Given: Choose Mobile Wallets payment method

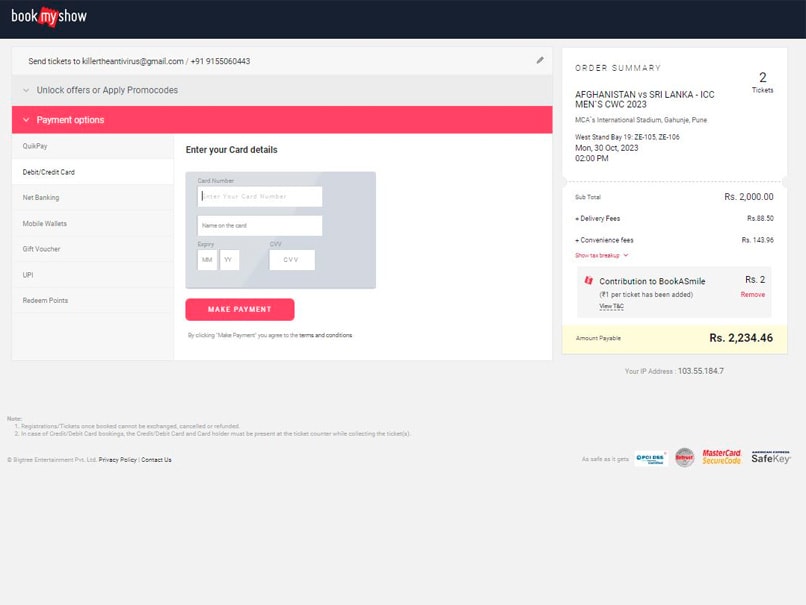Looking at the screenshot, I should (93, 223).
